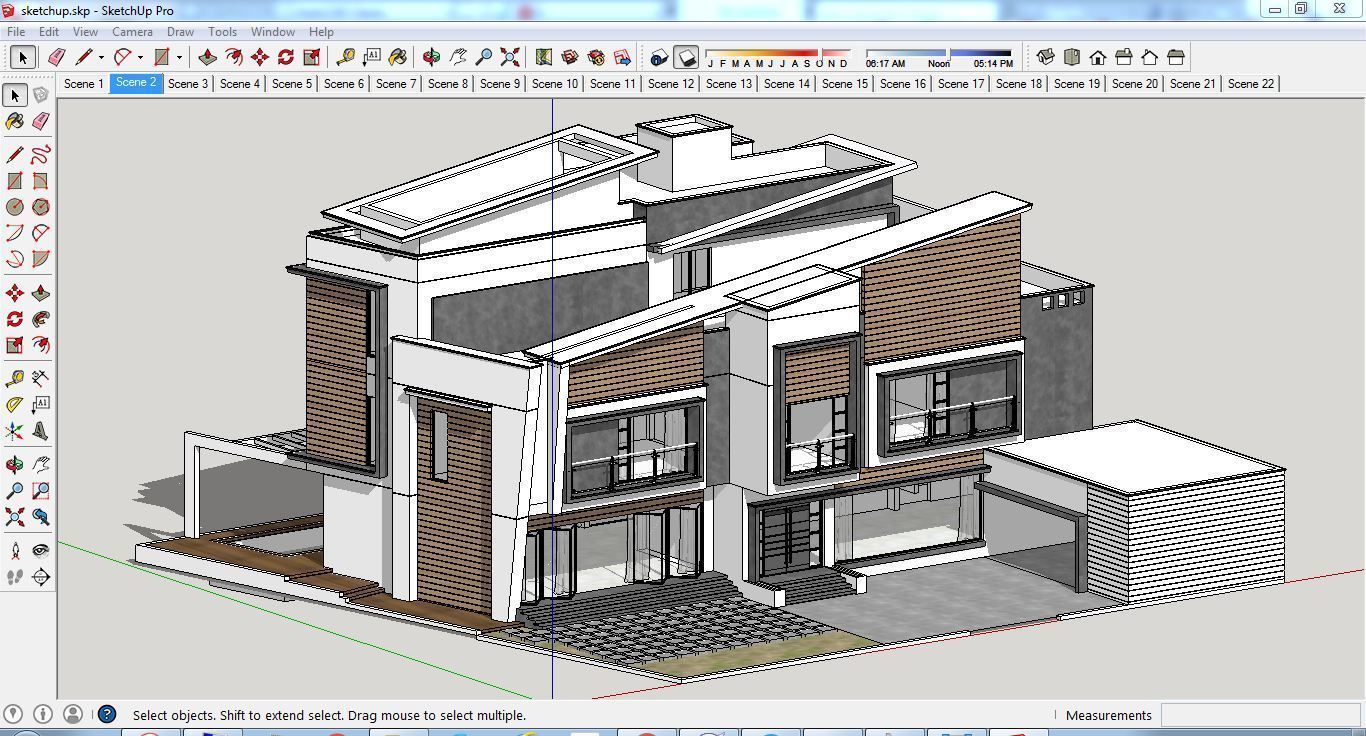Viewport: 1366px width, 736px height.
Task: Open the Extension Warehouse
Action: [596, 57]
